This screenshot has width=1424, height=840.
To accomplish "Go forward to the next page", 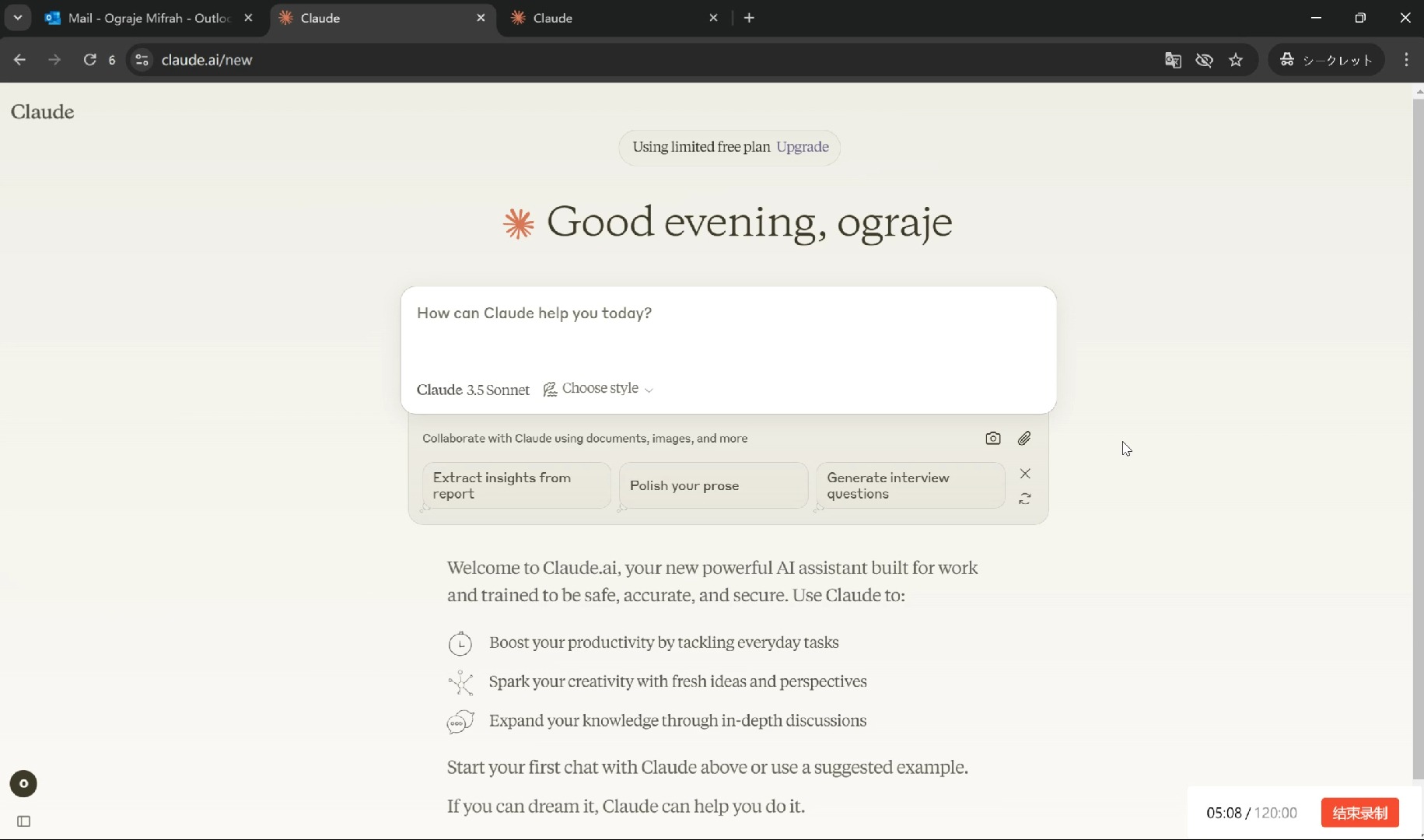I will [54, 60].
